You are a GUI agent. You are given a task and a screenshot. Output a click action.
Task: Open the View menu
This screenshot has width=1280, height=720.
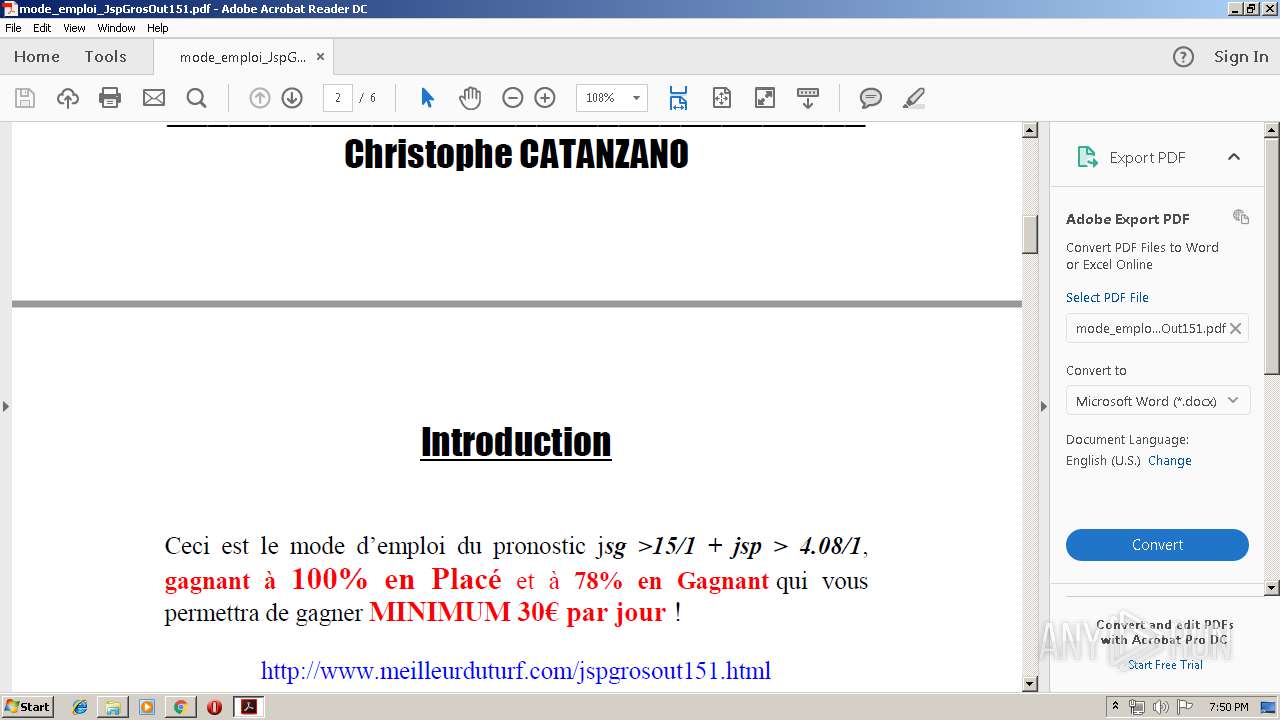pos(74,28)
